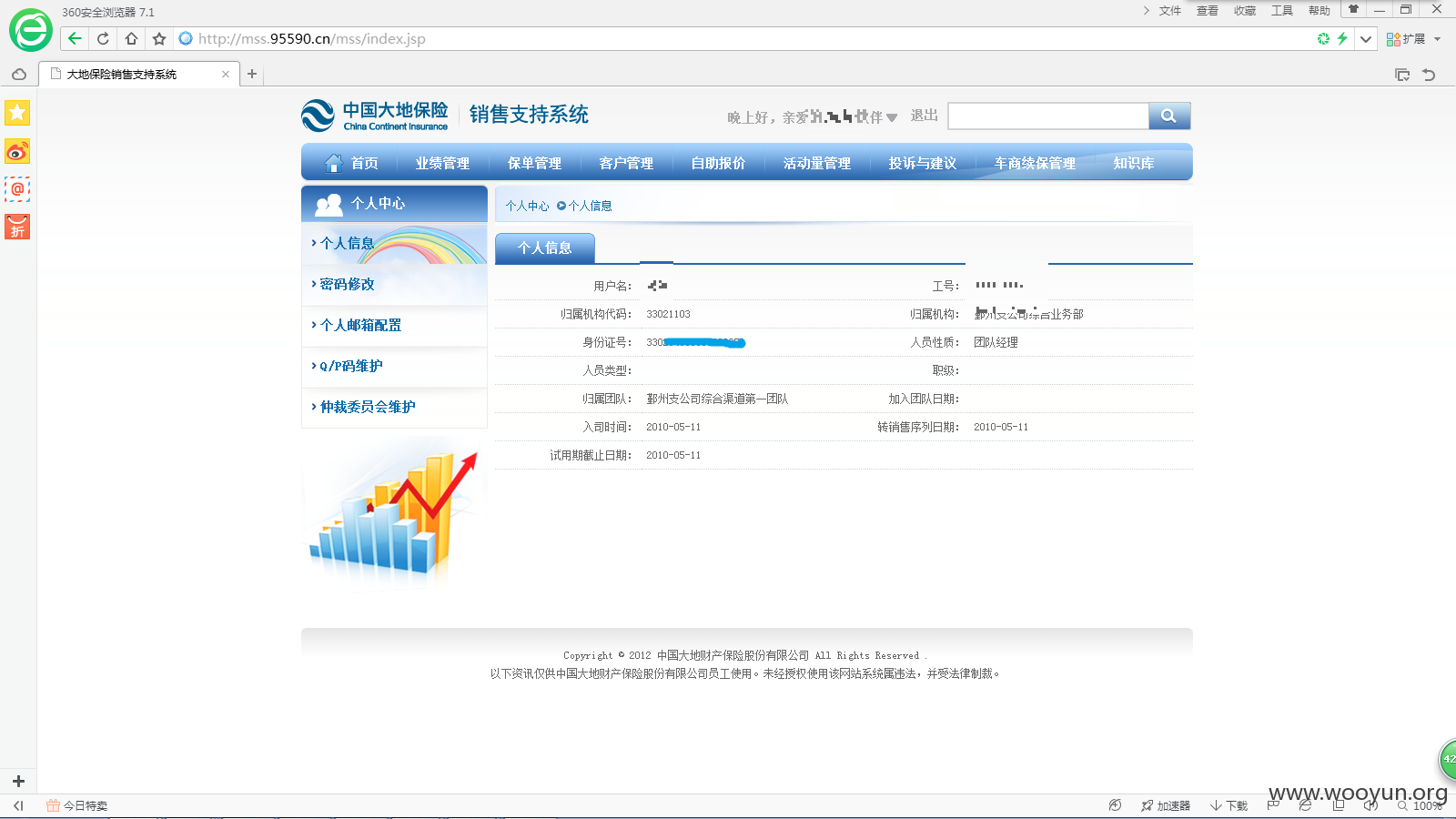Click the speaker mute icon in status bar

pyautogui.click(x=1370, y=805)
